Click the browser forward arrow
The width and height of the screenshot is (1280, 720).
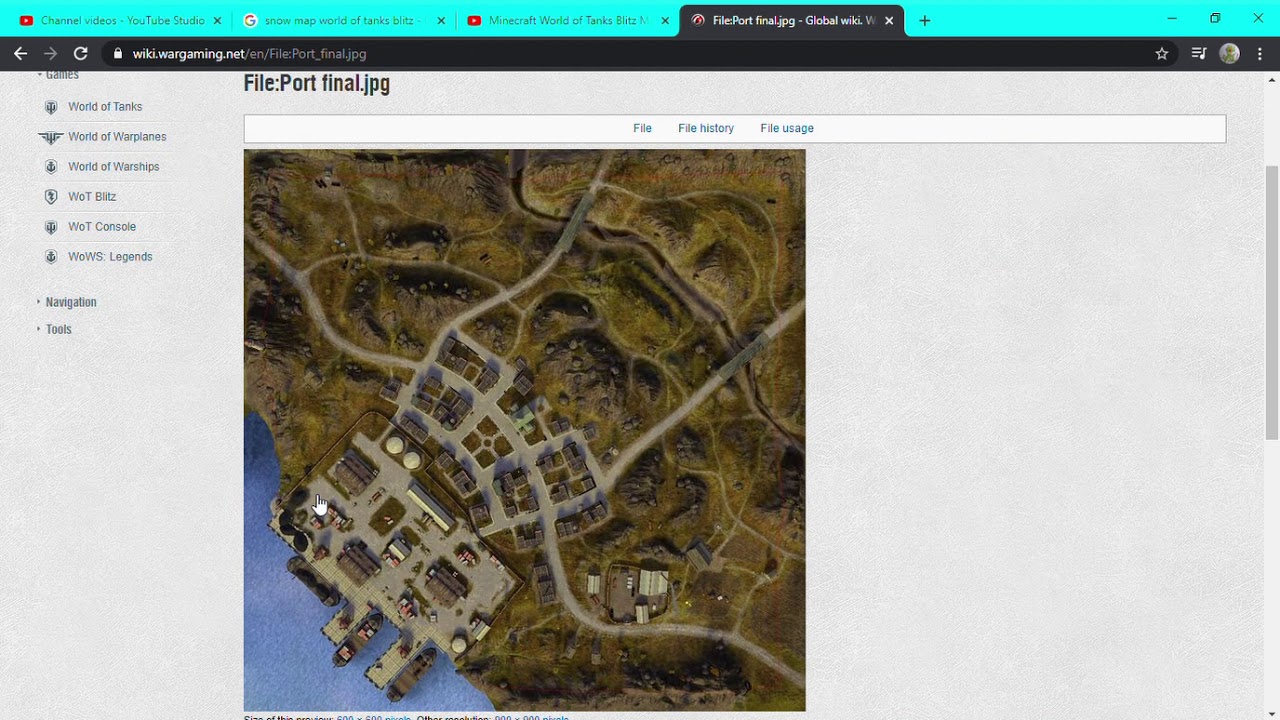point(50,54)
